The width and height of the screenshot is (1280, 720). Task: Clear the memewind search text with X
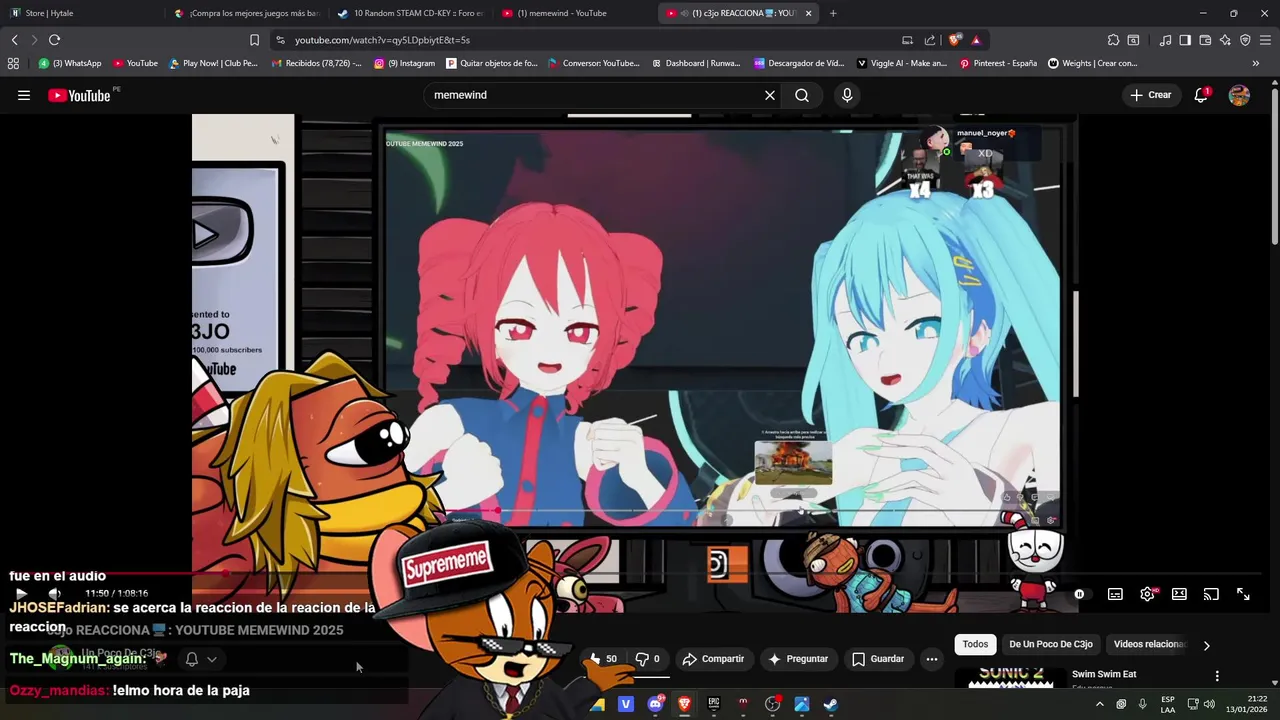(x=770, y=95)
